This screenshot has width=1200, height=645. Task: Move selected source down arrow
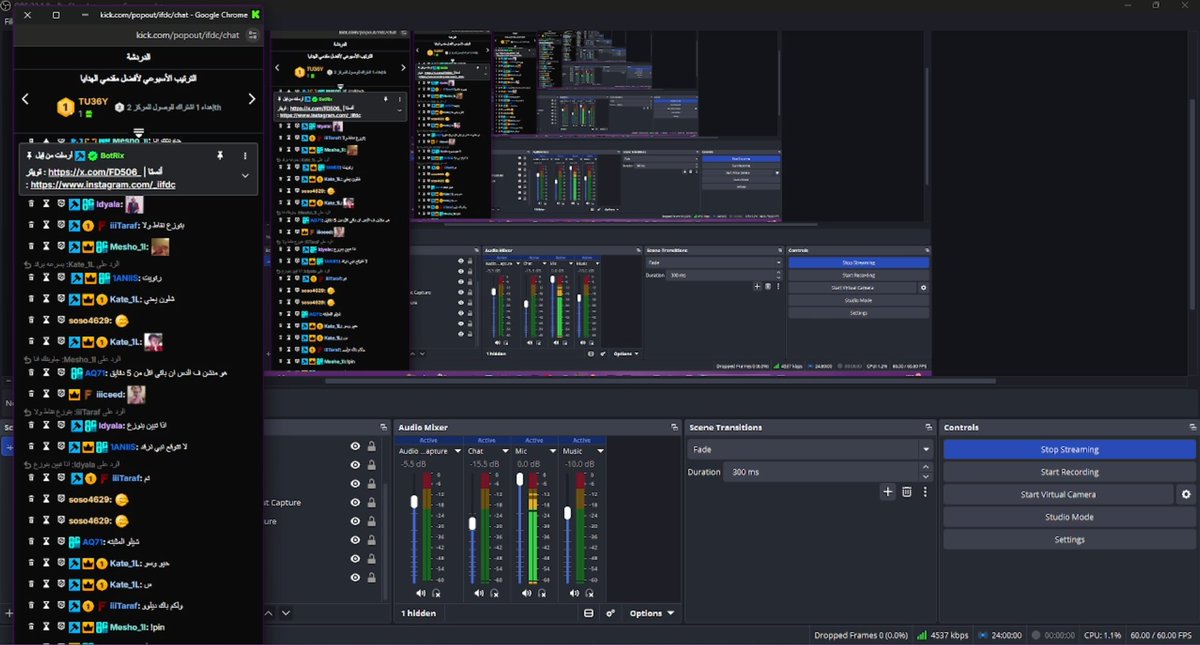pyautogui.click(x=286, y=613)
